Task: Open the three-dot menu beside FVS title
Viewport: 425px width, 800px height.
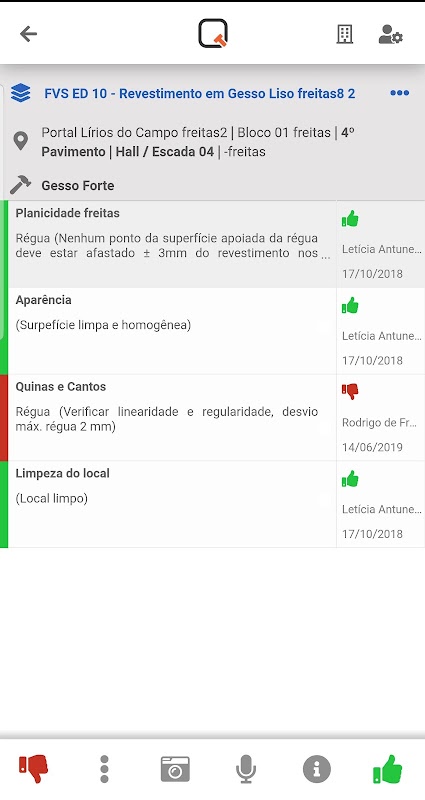Action: click(x=399, y=93)
